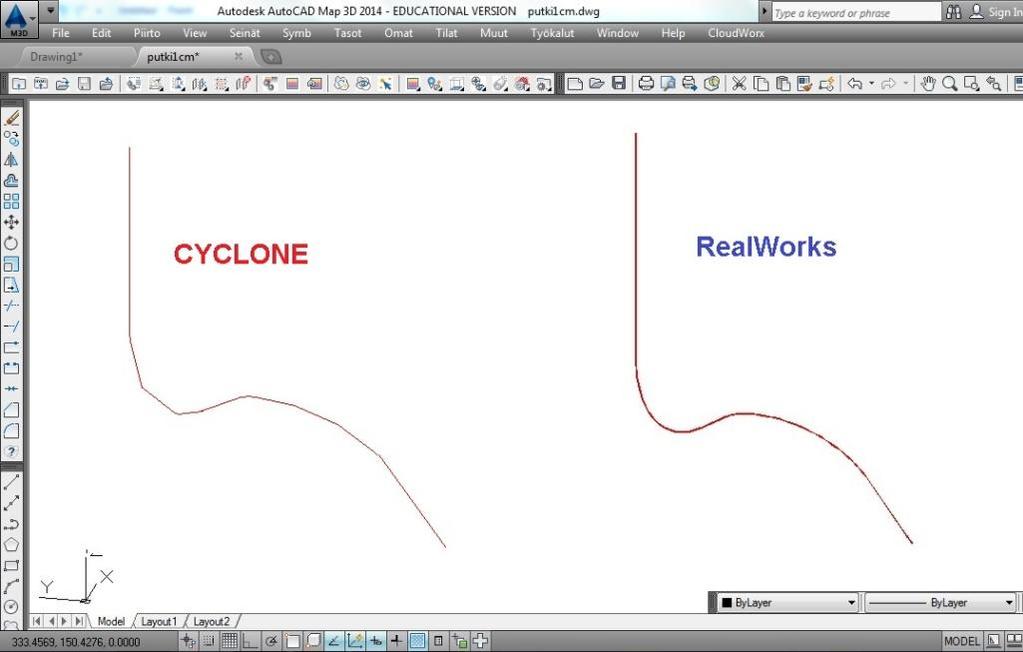Click the coordinates readout 333.4569, 150.4276, 0.0000
The height and width of the screenshot is (652, 1023).
point(76,642)
